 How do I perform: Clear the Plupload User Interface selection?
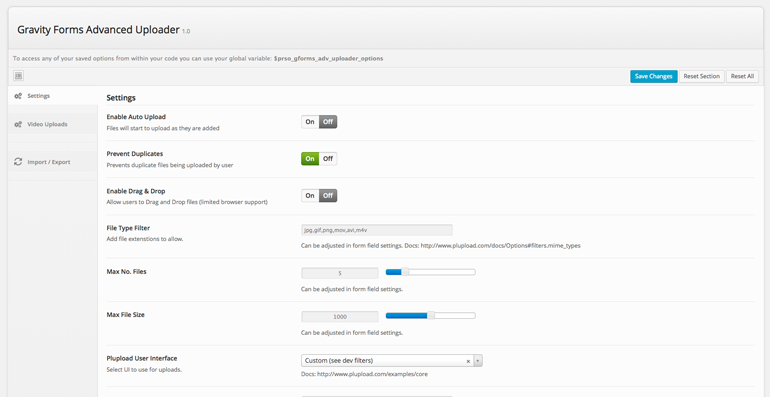point(468,361)
